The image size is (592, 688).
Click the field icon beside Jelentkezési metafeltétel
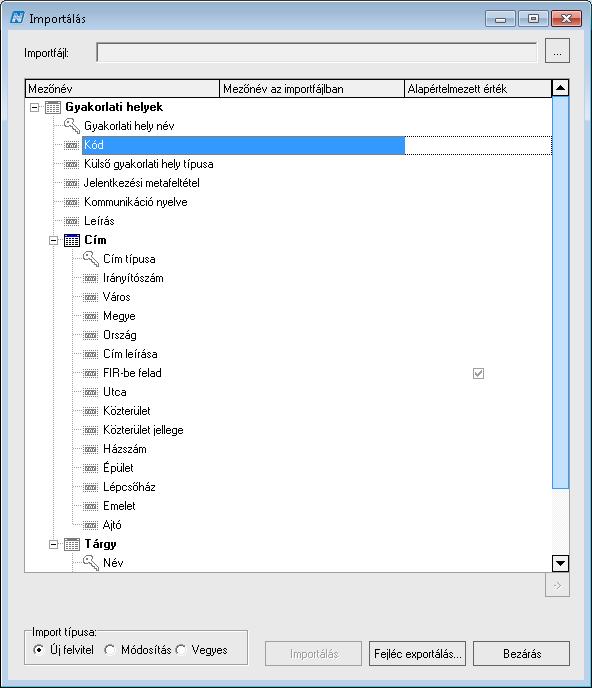pyautogui.click(x=72, y=183)
